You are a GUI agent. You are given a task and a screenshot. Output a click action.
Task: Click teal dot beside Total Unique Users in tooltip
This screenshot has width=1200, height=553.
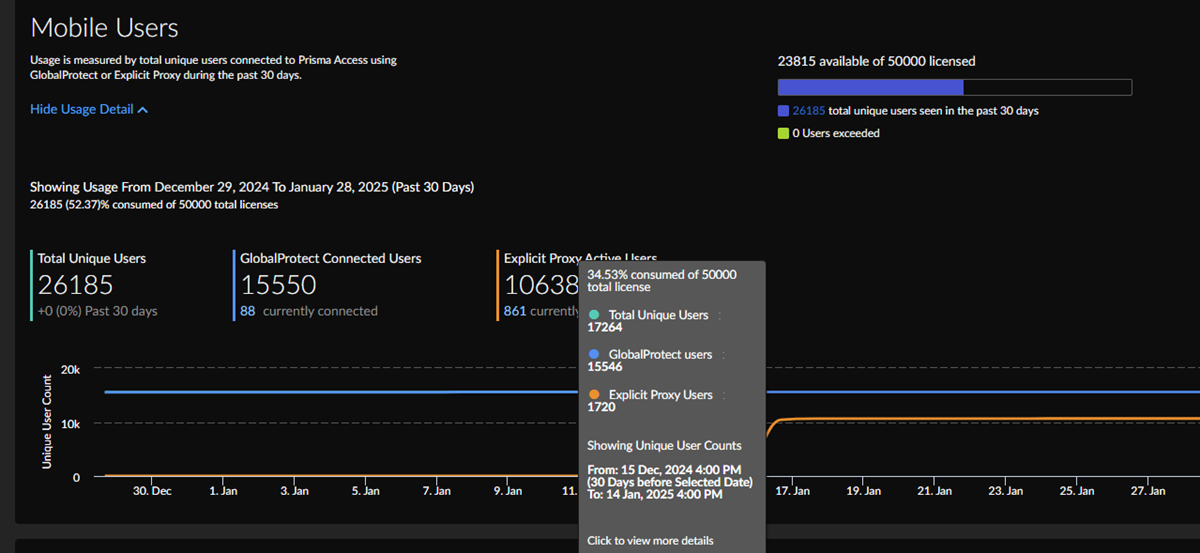pos(594,315)
